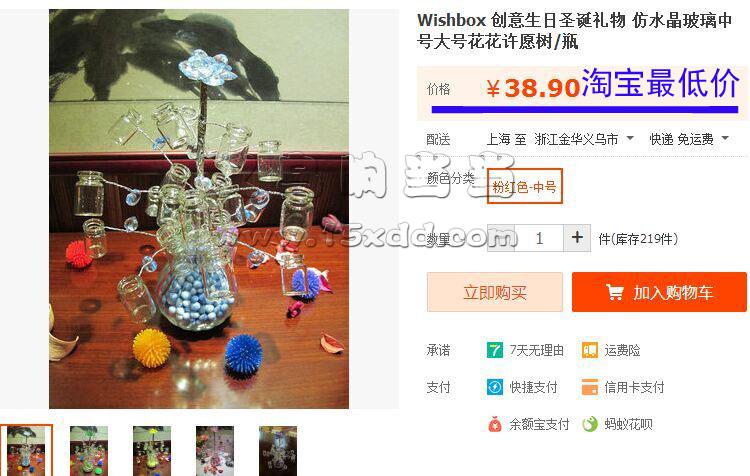Viewport: 750px width, 476px height.
Task: Click the 蚂蚁花呗 green icon
Action: (x=590, y=424)
